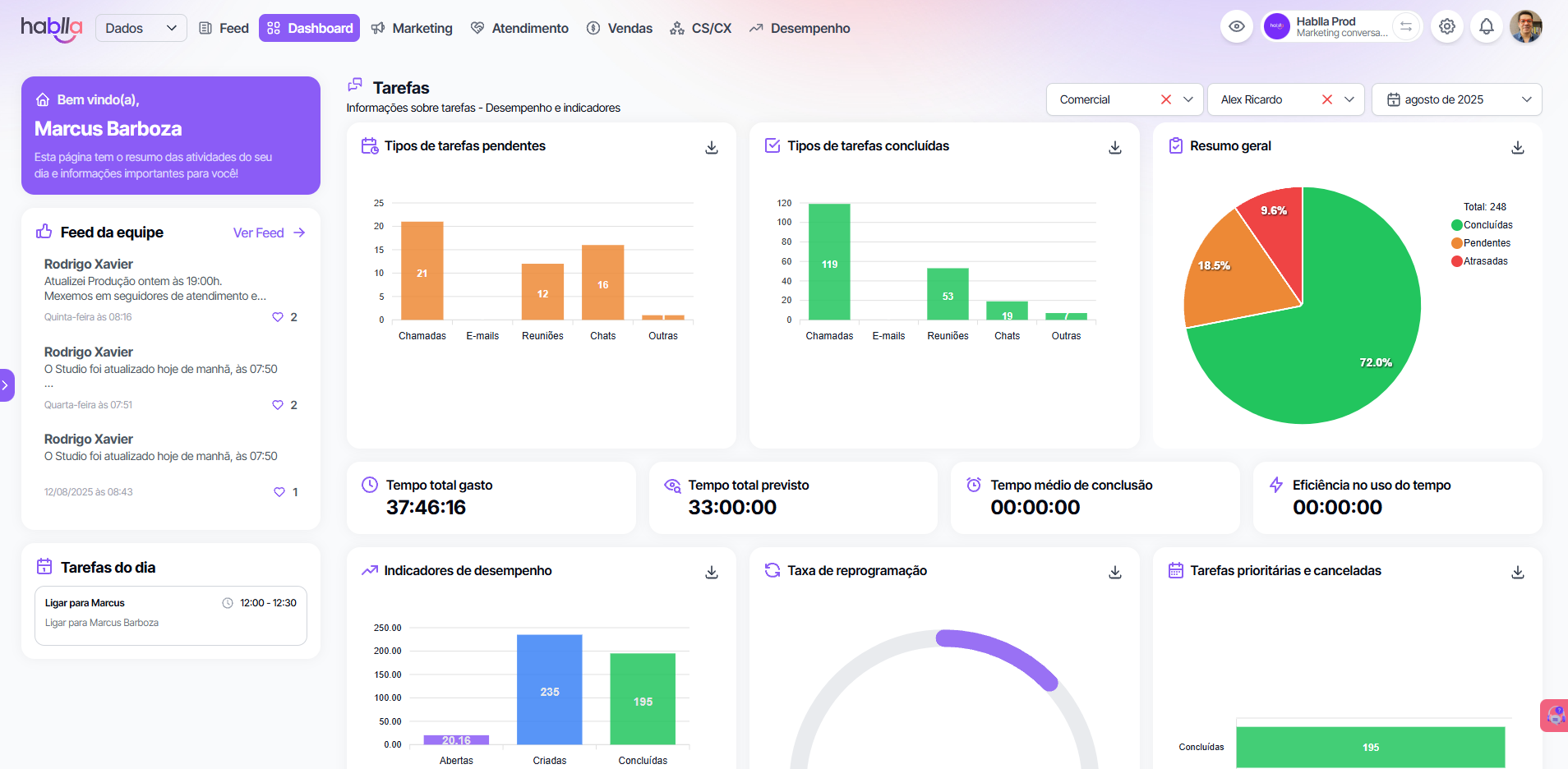
Task: Open the Dados dropdown
Action: pyautogui.click(x=141, y=28)
